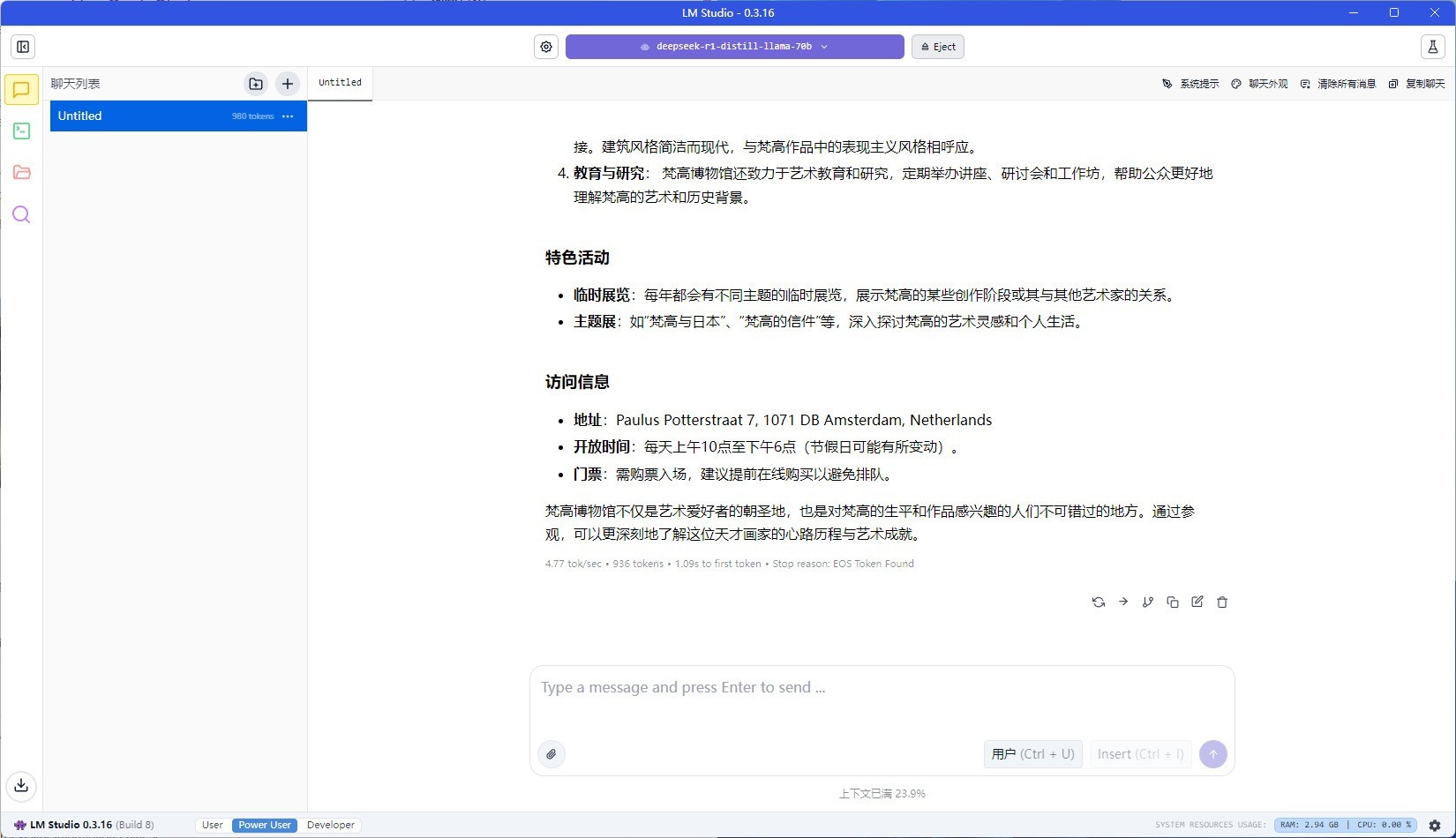1456x838 pixels.
Task: Open the Untitled chat options menu
Action: tap(288, 116)
